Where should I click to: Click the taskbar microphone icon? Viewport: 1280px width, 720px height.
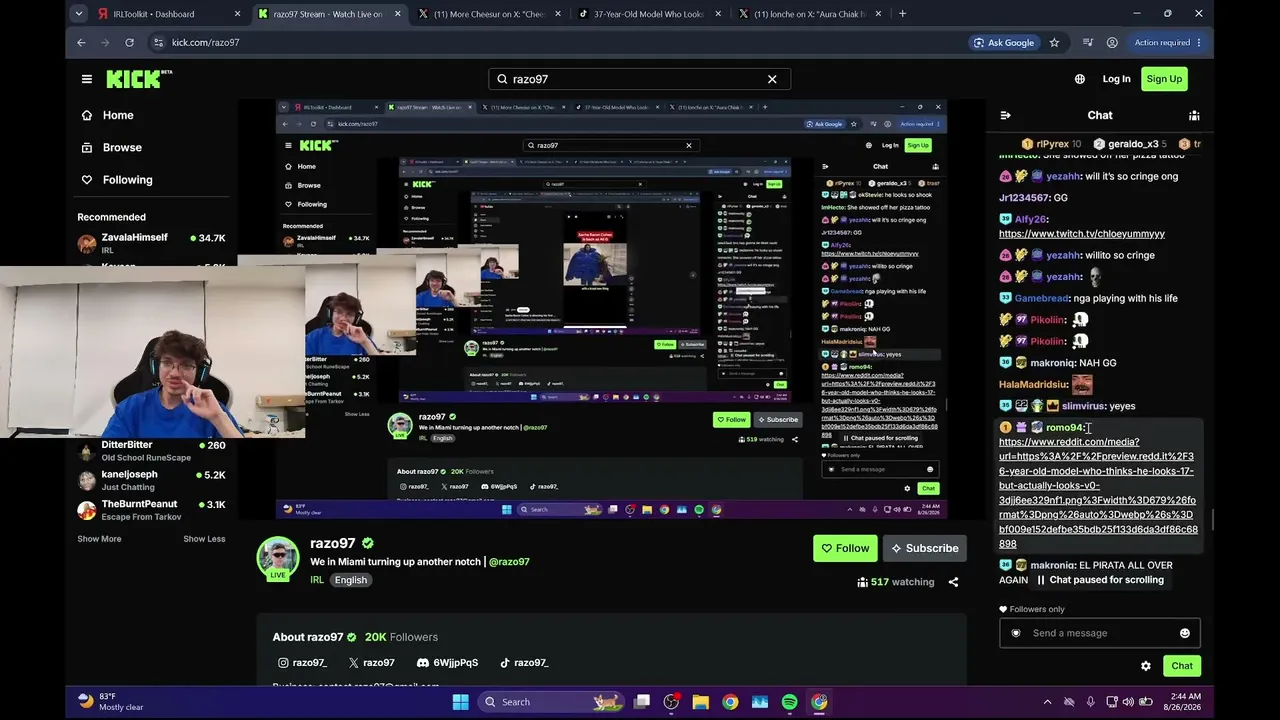click(x=1090, y=702)
